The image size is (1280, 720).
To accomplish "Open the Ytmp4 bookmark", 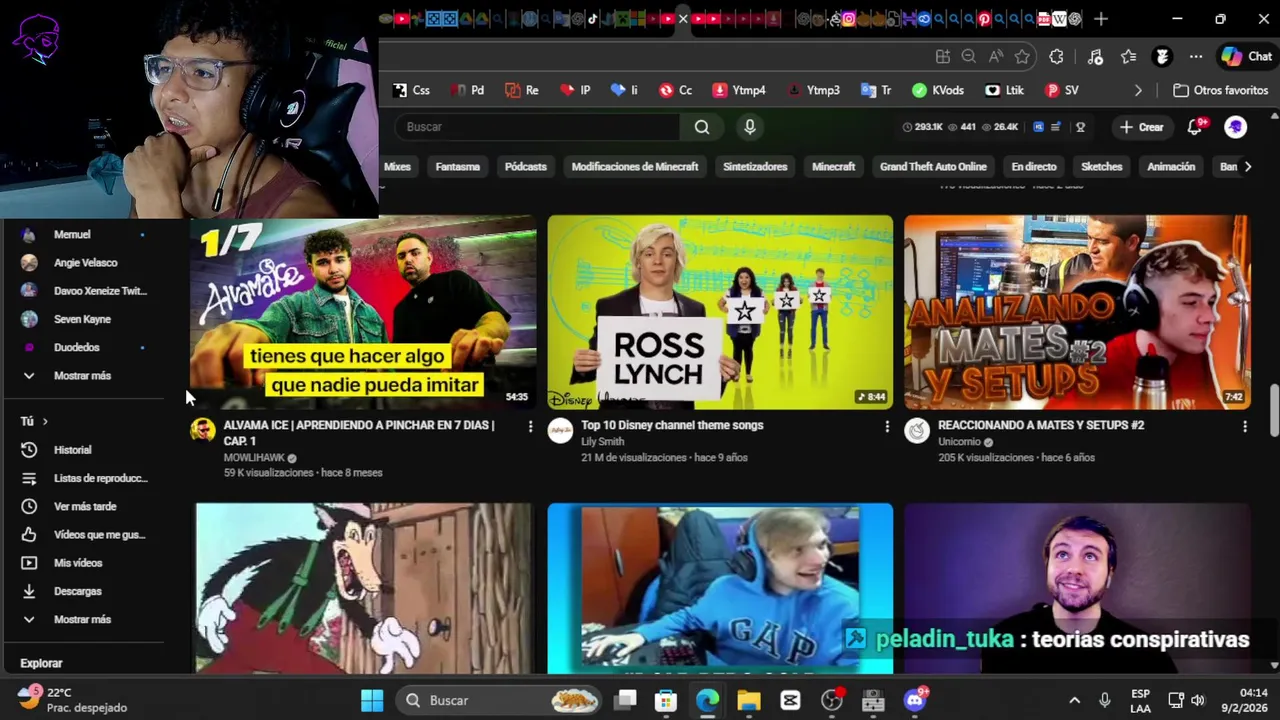I will 739,90.
